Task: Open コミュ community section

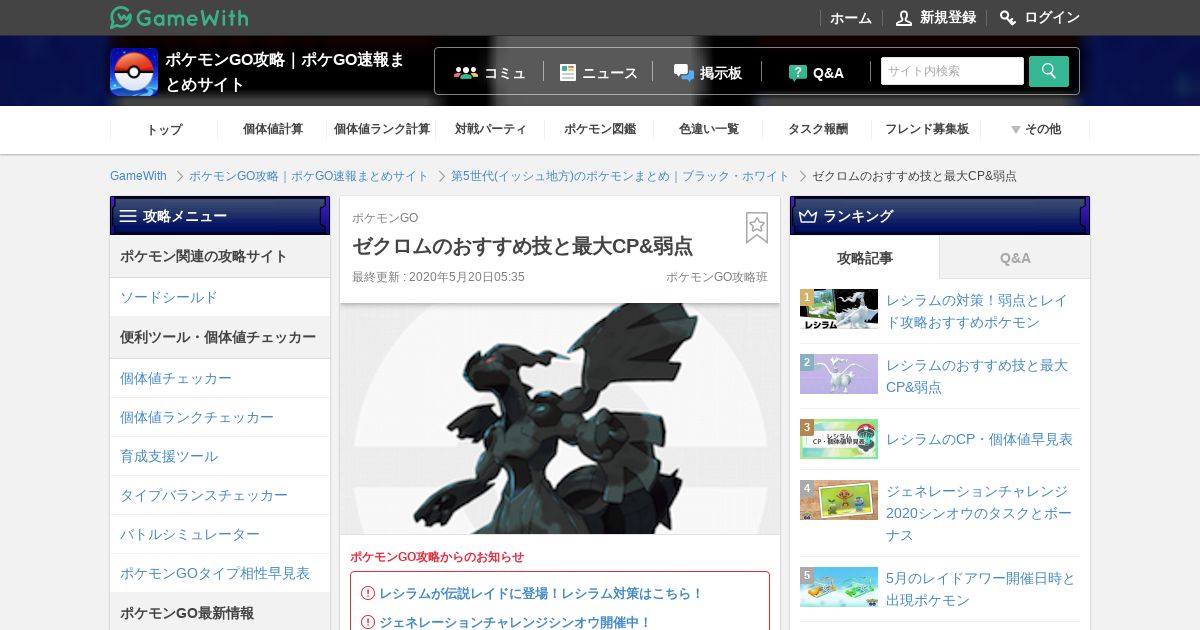Action: pyautogui.click(x=490, y=72)
